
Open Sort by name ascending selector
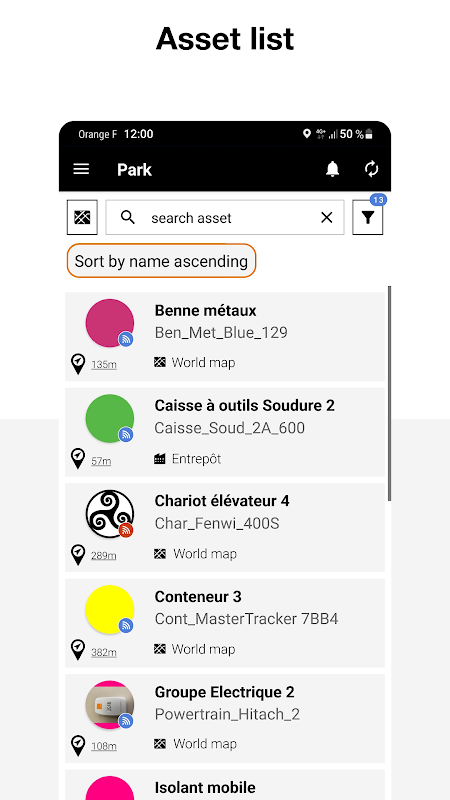[161, 261]
